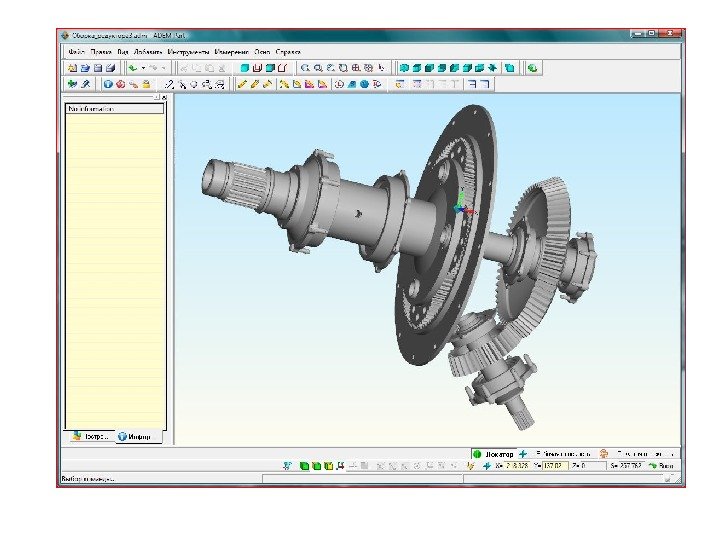Viewport: 720px width, 540px height.
Task: Switch to the left tab beside Информ
Action: [x=91, y=436]
